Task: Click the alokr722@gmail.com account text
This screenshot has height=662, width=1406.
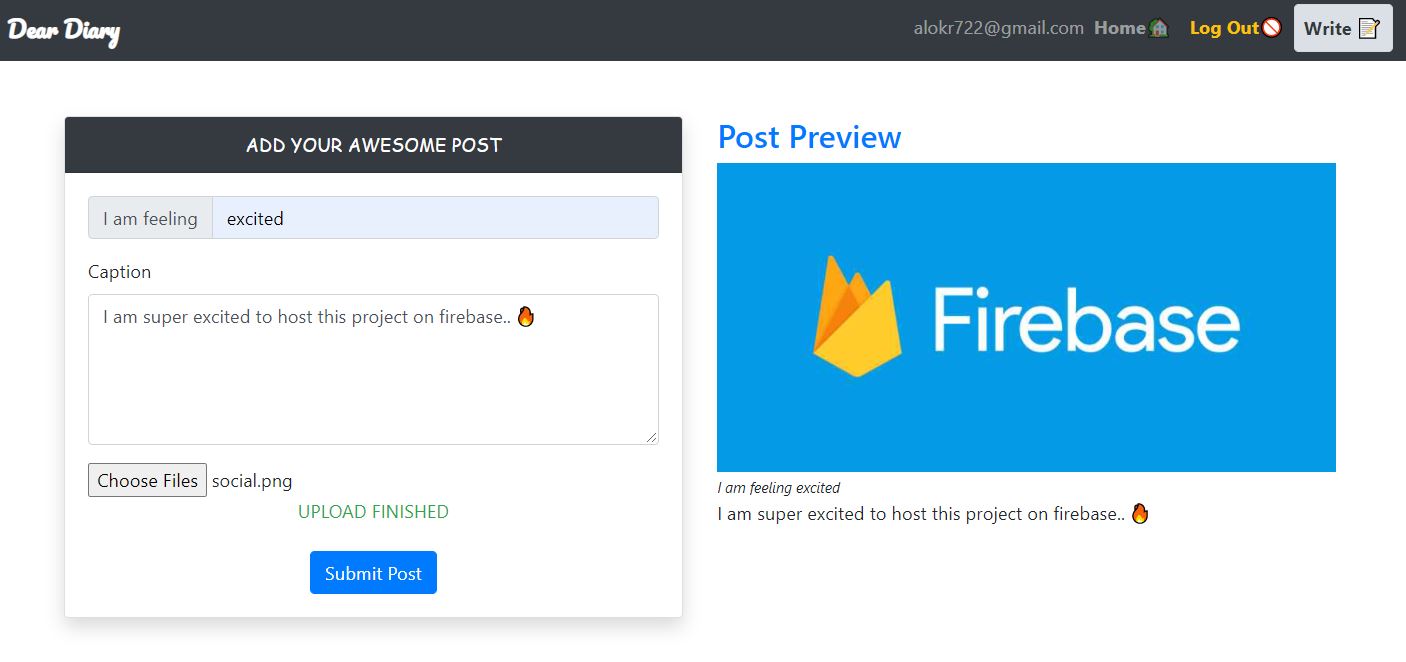Action: tap(998, 28)
